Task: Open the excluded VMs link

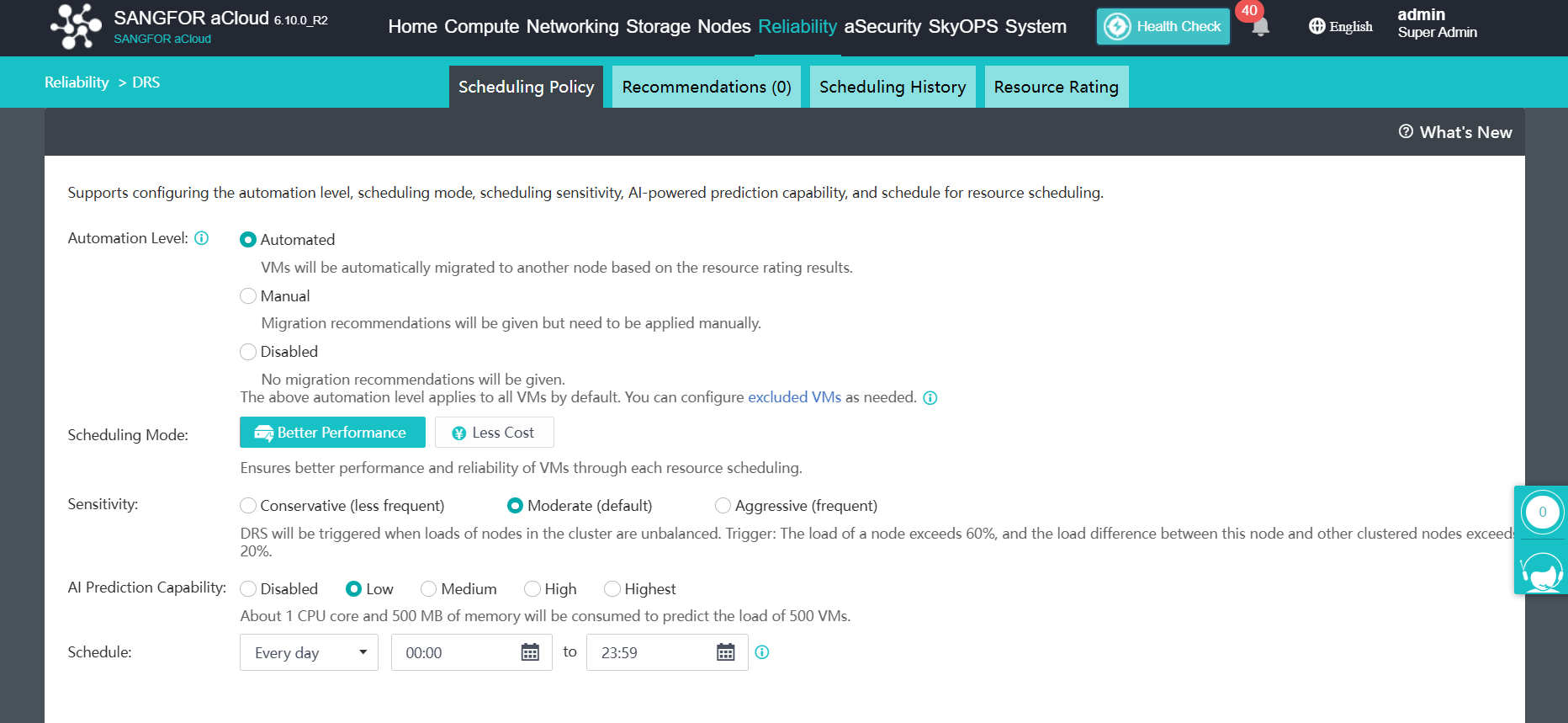Action: (794, 397)
